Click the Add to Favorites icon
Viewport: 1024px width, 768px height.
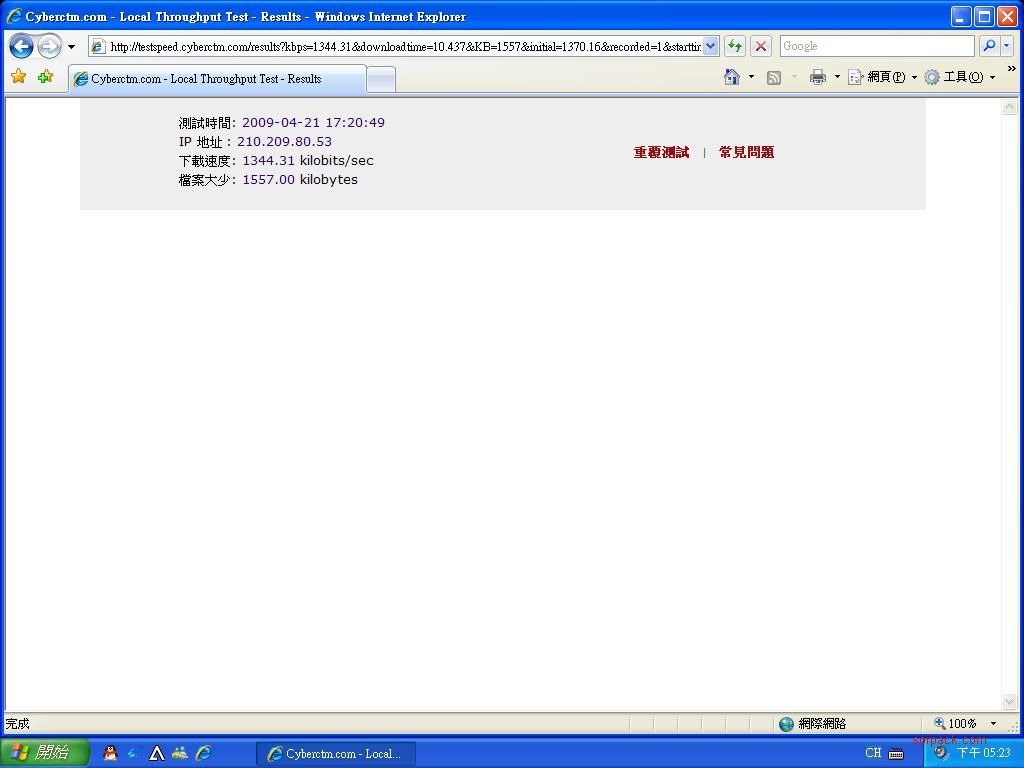45,77
